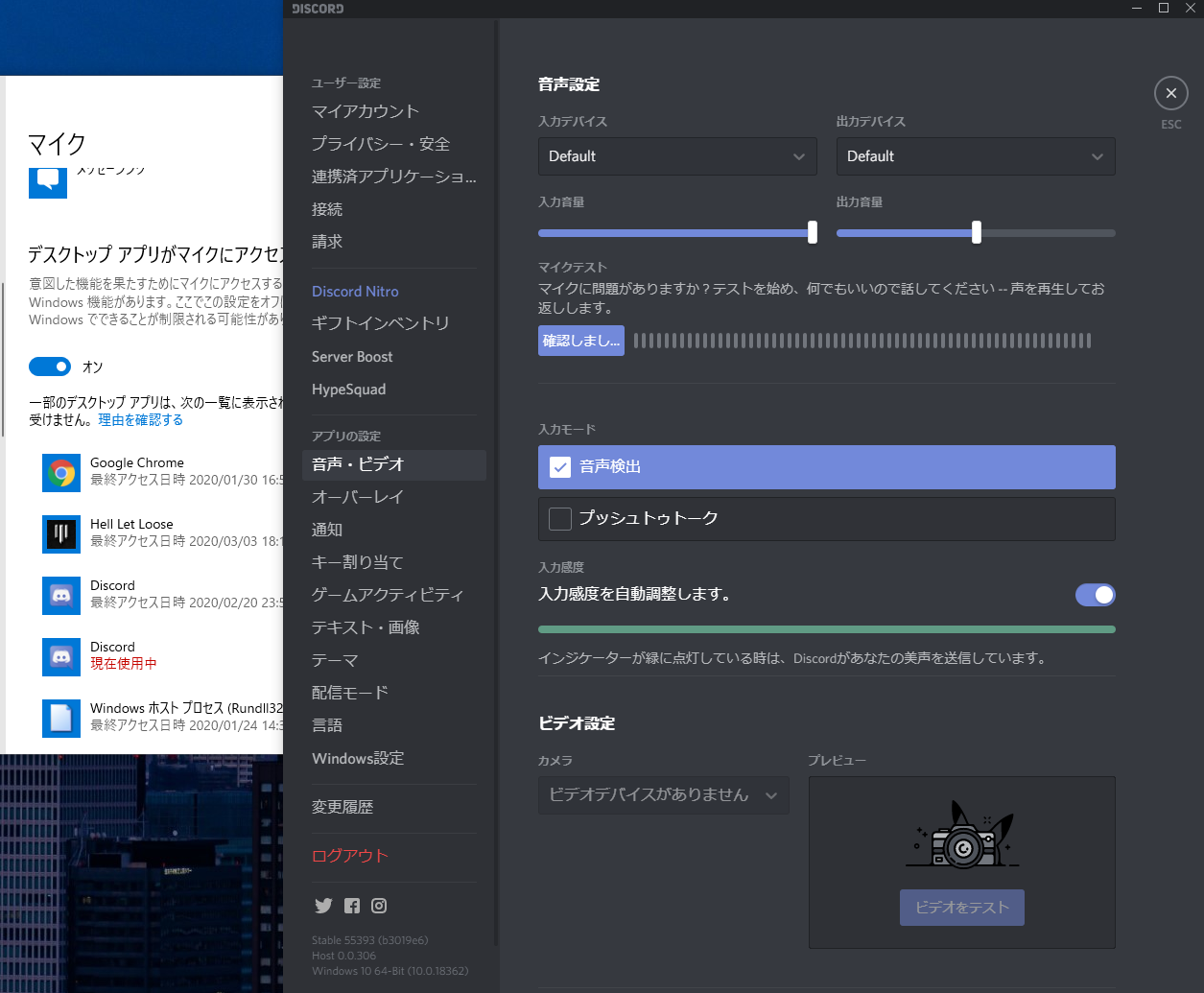This screenshot has height=993, width=1204.
Task: Click the Hell Let Loose app name
Action: pos(131,524)
